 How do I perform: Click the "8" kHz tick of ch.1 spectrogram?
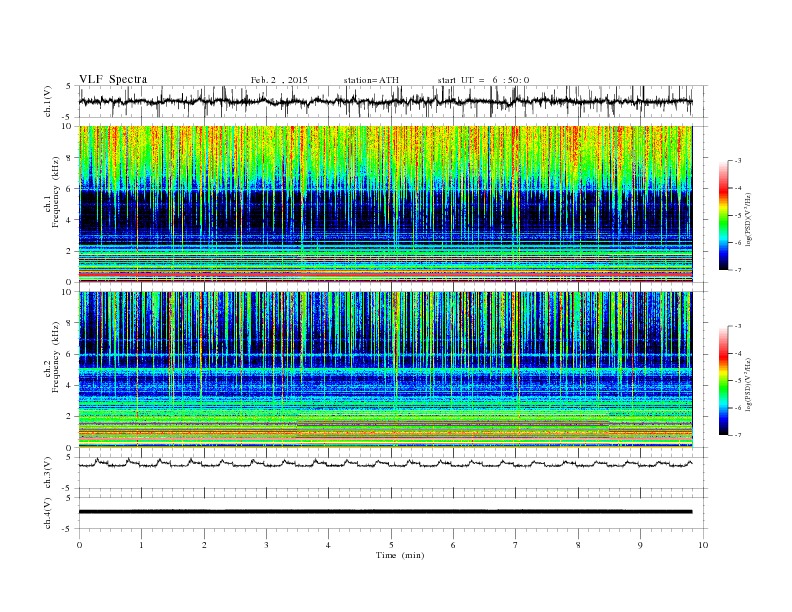69,158
